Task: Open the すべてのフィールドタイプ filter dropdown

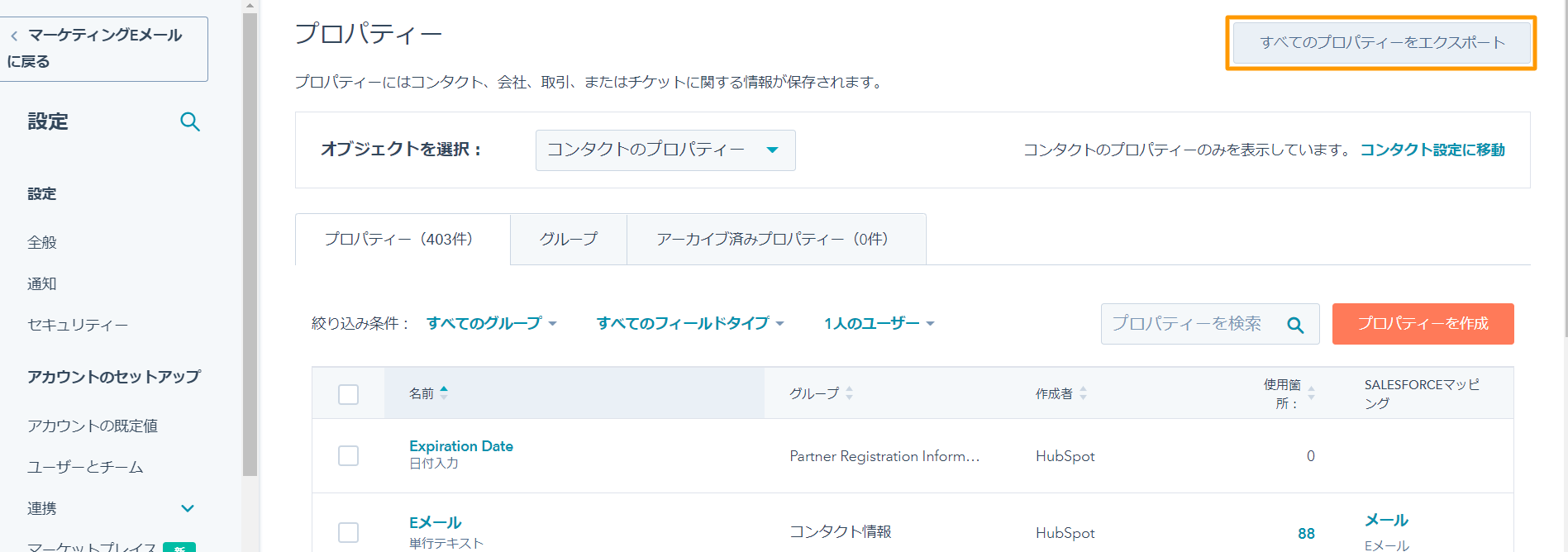Action: [689, 323]
